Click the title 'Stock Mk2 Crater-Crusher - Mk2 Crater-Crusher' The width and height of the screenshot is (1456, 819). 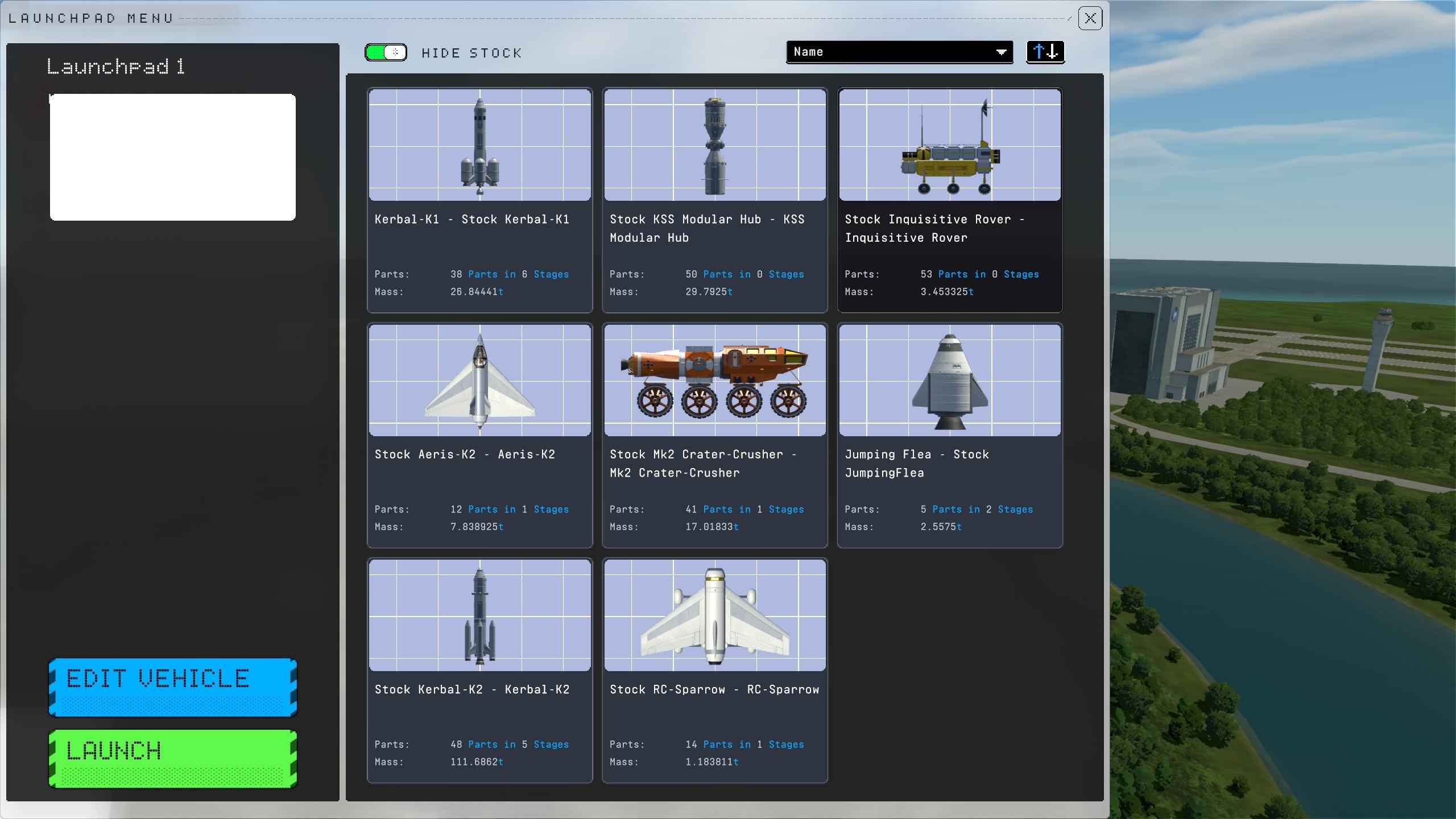tap(703, 464)
